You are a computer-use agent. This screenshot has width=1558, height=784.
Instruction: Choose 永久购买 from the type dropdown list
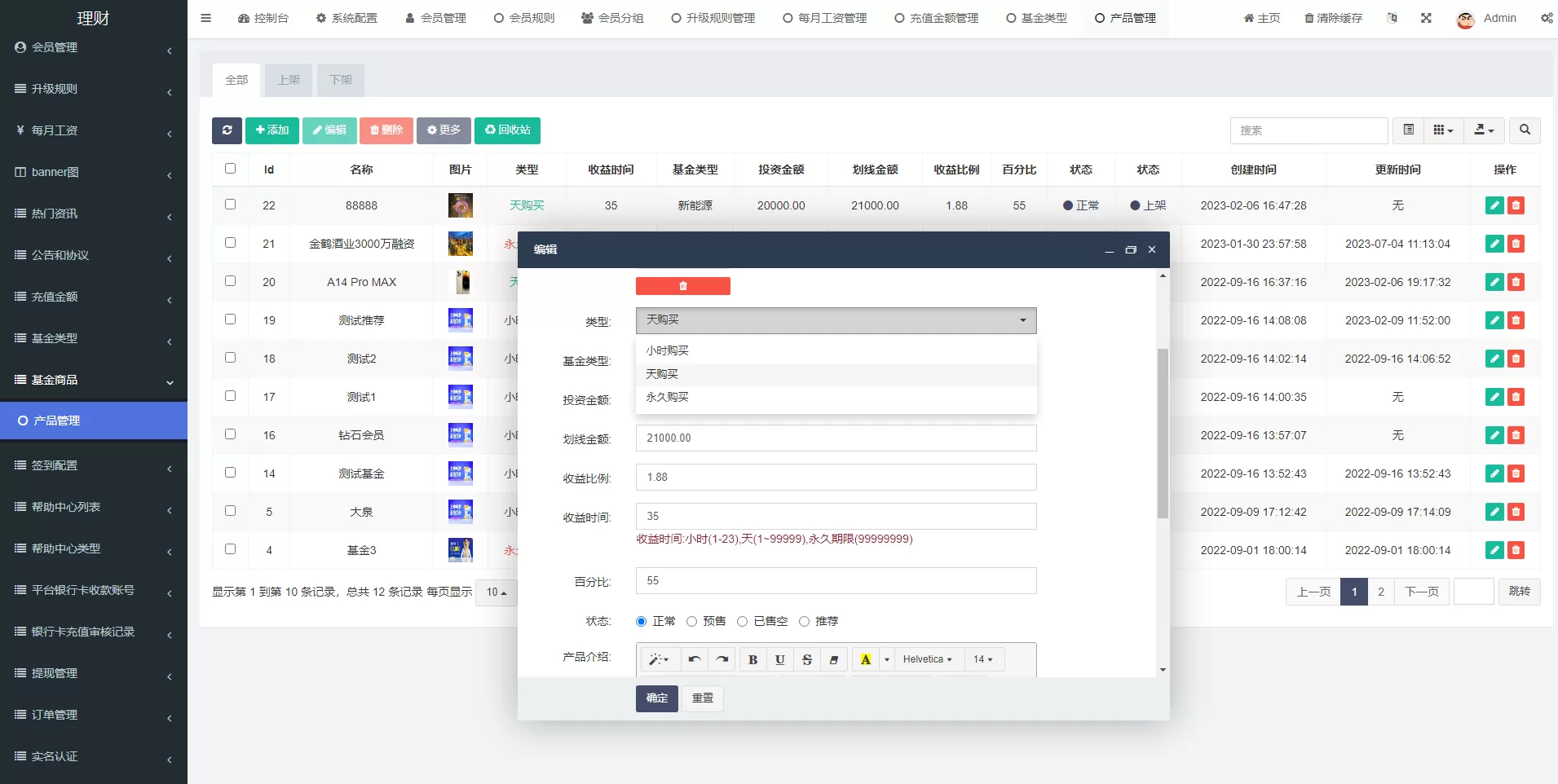point(667,397)
